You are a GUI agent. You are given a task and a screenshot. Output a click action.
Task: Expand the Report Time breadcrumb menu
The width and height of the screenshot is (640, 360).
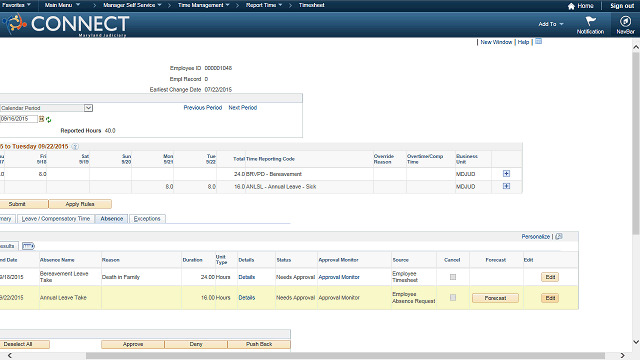click(x=264, y=5)
